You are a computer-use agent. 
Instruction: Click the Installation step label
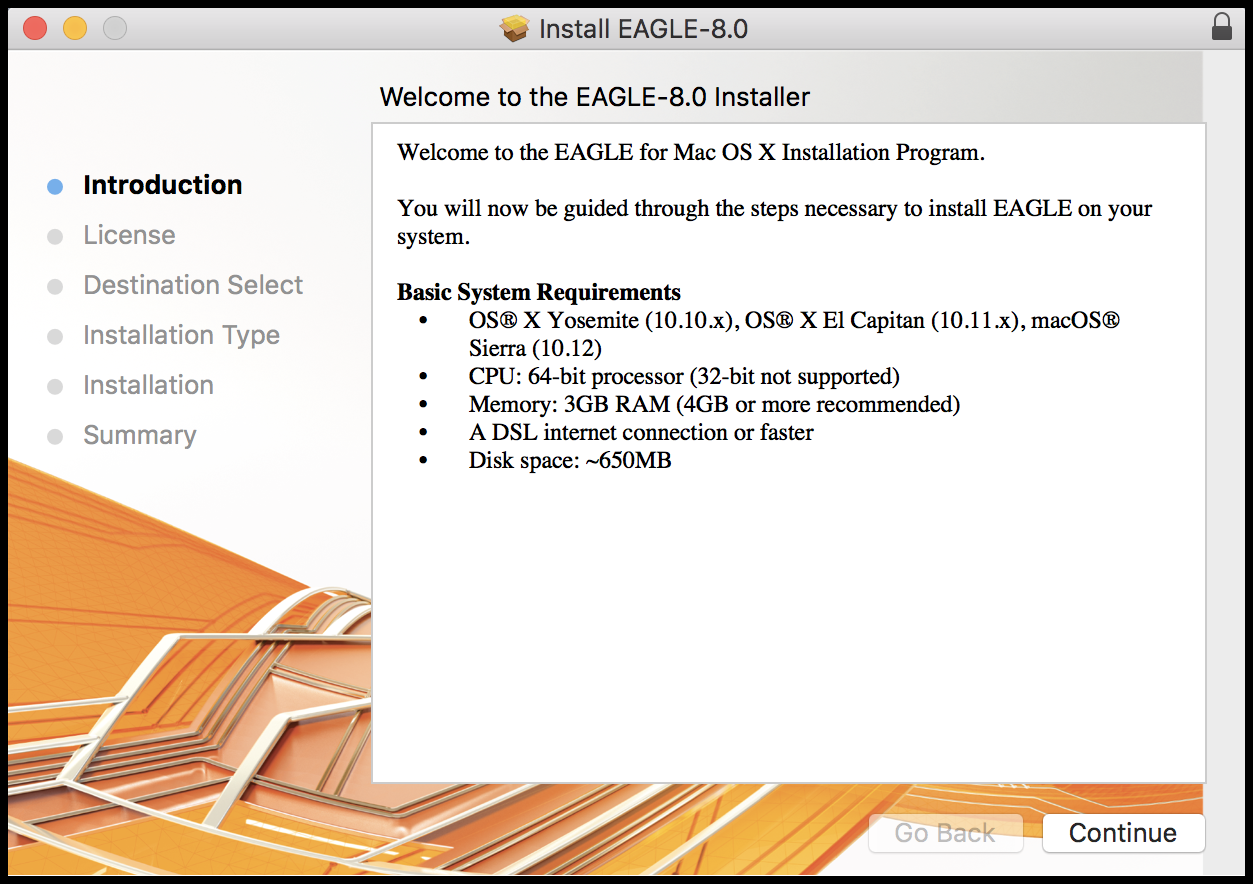148,385
